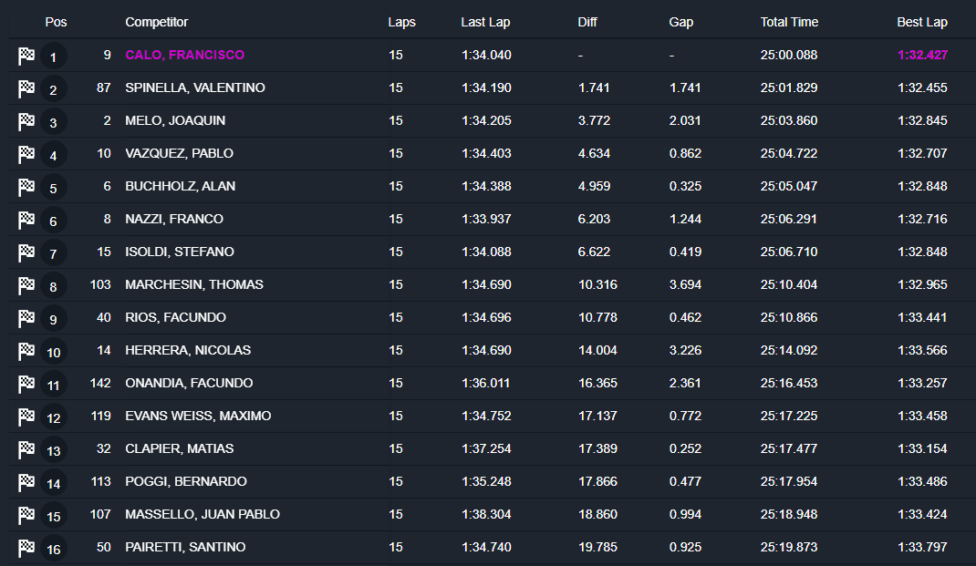This screenshot has width=976, height=566.
Task: Click the Competitor column header
Action: point(156,22)
